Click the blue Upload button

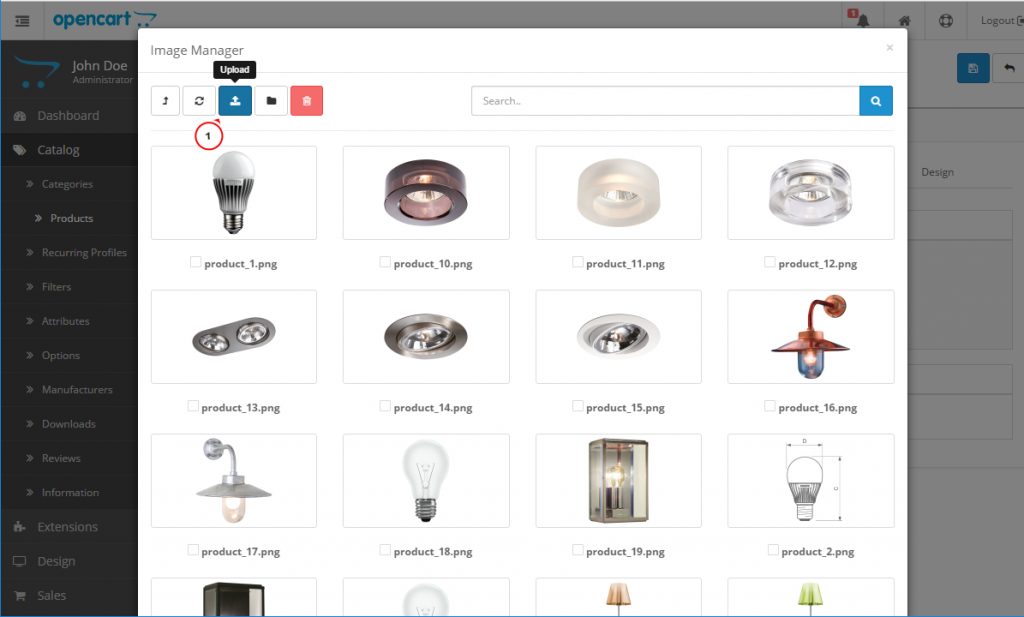point(235,101)
